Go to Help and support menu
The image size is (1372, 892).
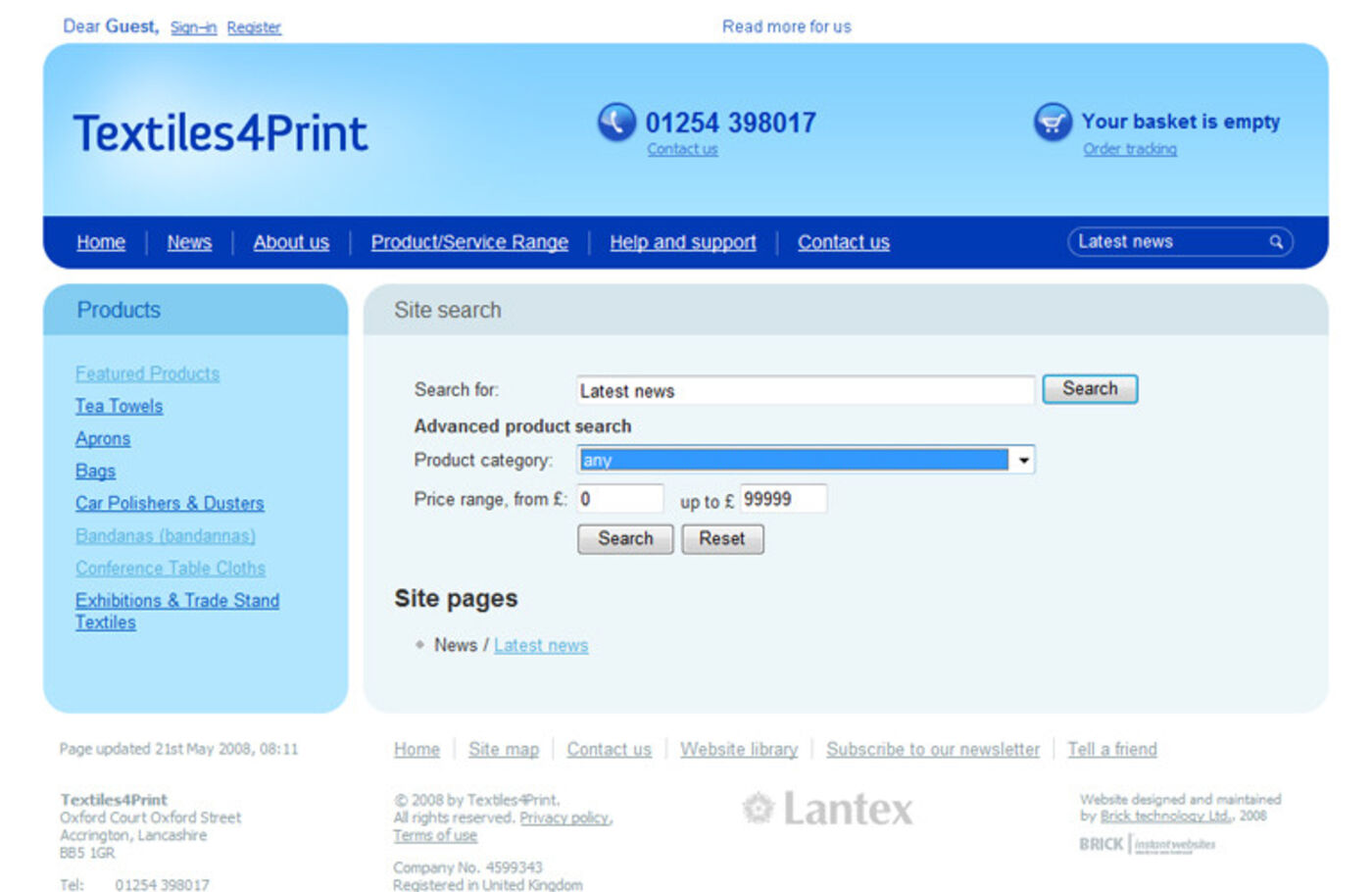682,242
